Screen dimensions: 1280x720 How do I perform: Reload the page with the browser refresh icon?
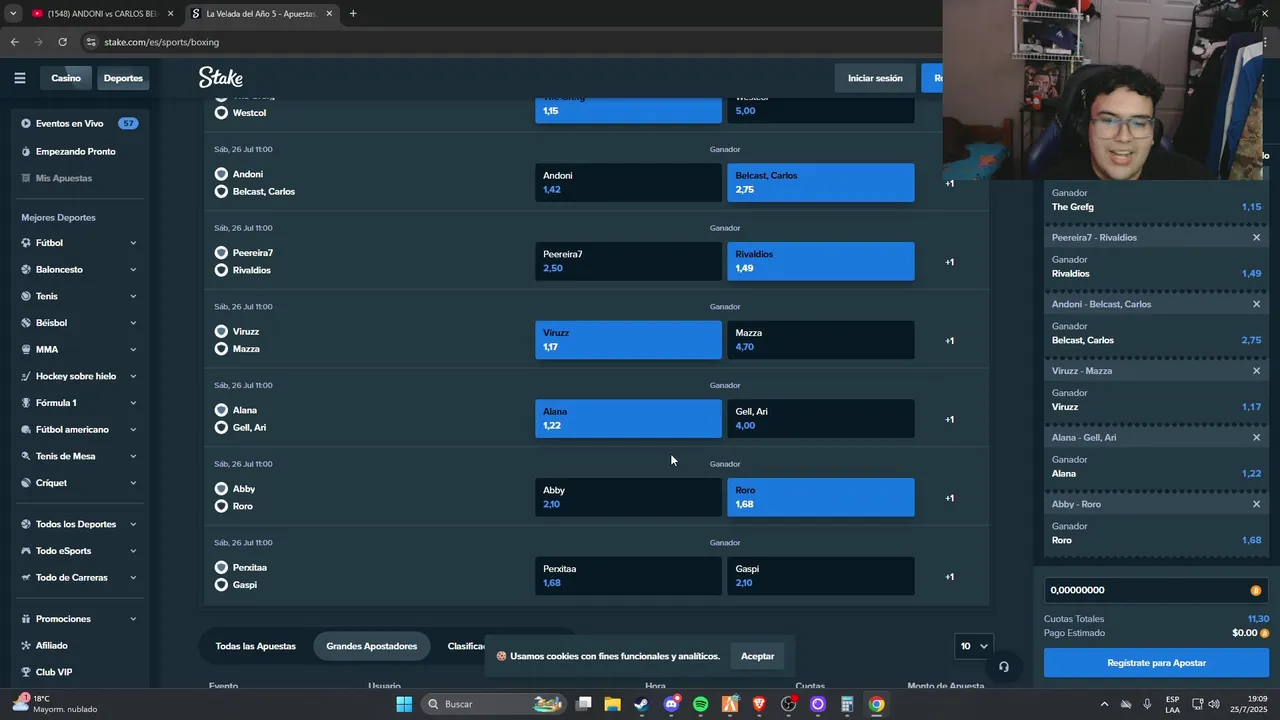pos(62,42)
